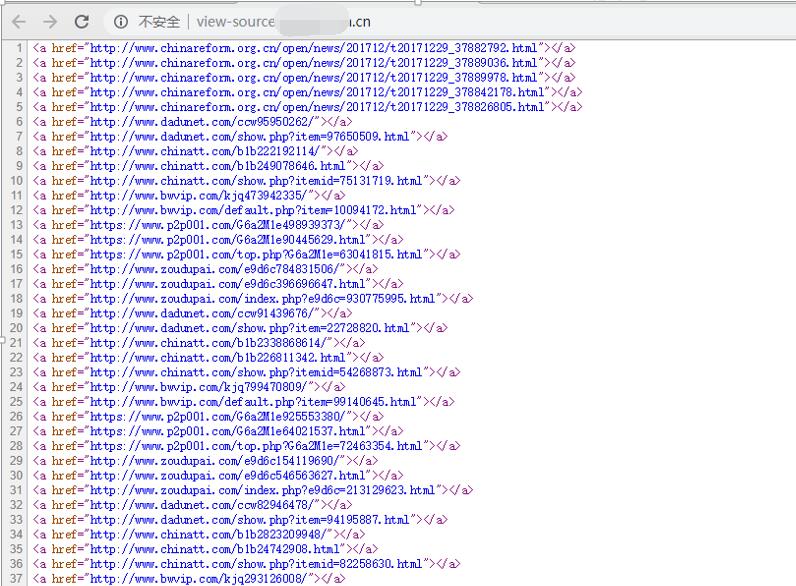Image resolution: width=796 pixels, height=586 pixels.
Task: Reload the page with refresh icon
Action: point(82,22)
